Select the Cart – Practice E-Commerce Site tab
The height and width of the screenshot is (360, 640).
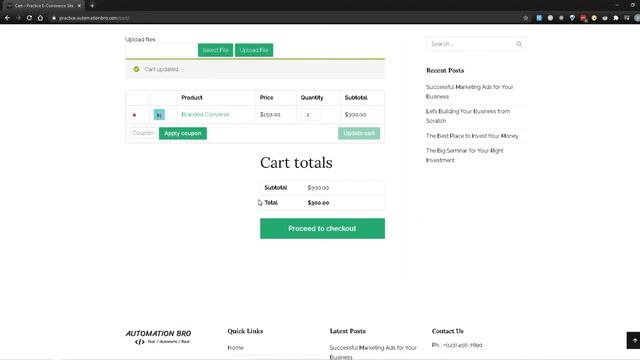[x=43, y=6]
